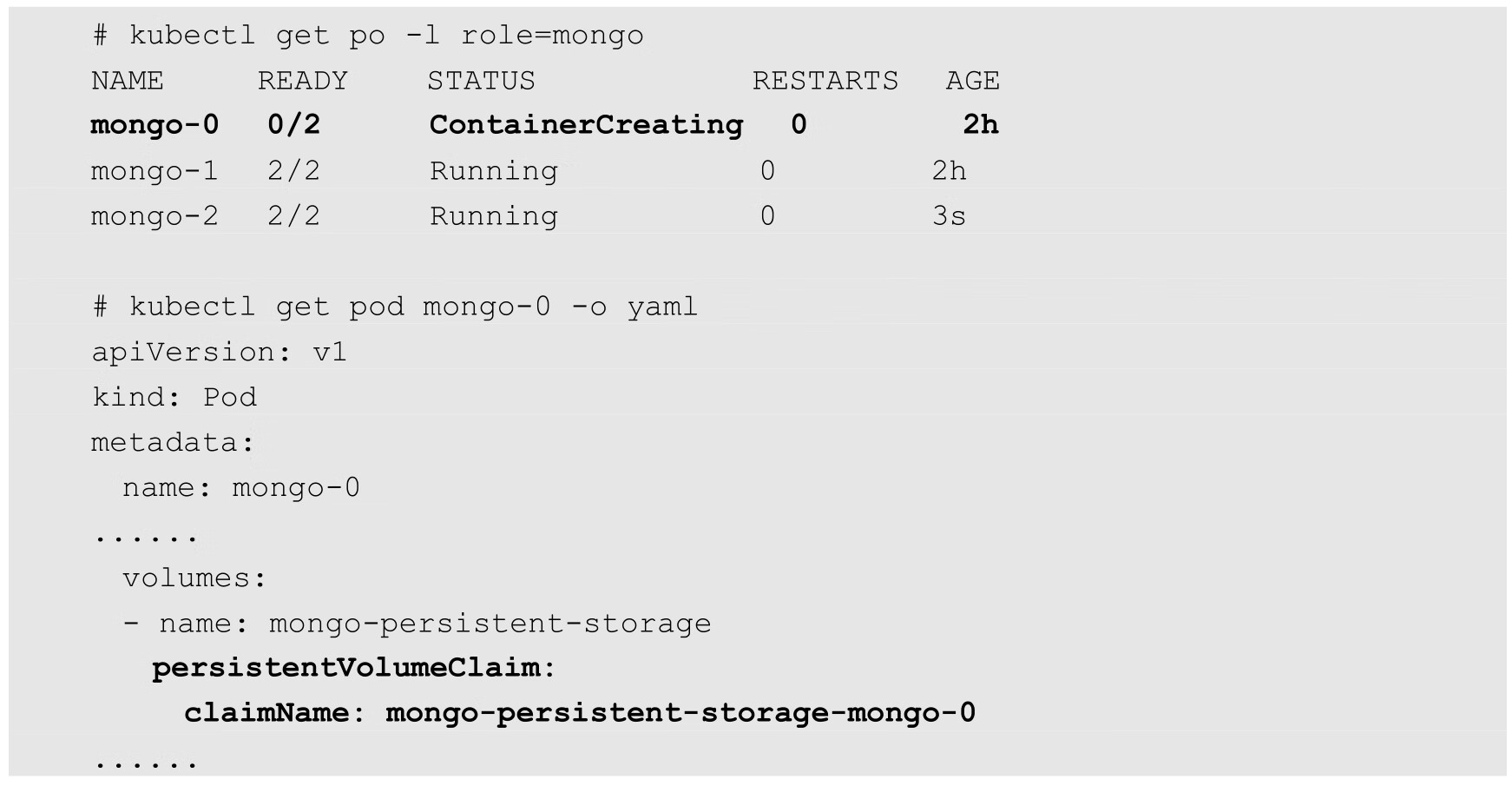This screenshot has width=1512, height=786.
Task: Click the 'metadata:' key
Action: tap(173, 443)
